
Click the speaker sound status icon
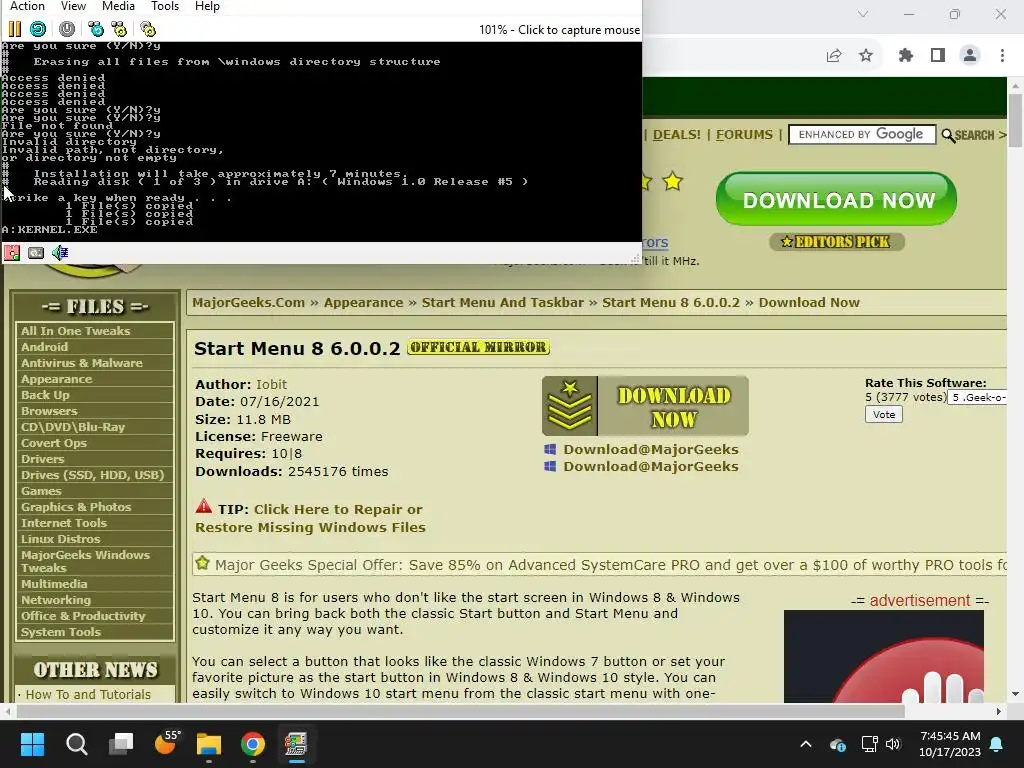[59, 253]
